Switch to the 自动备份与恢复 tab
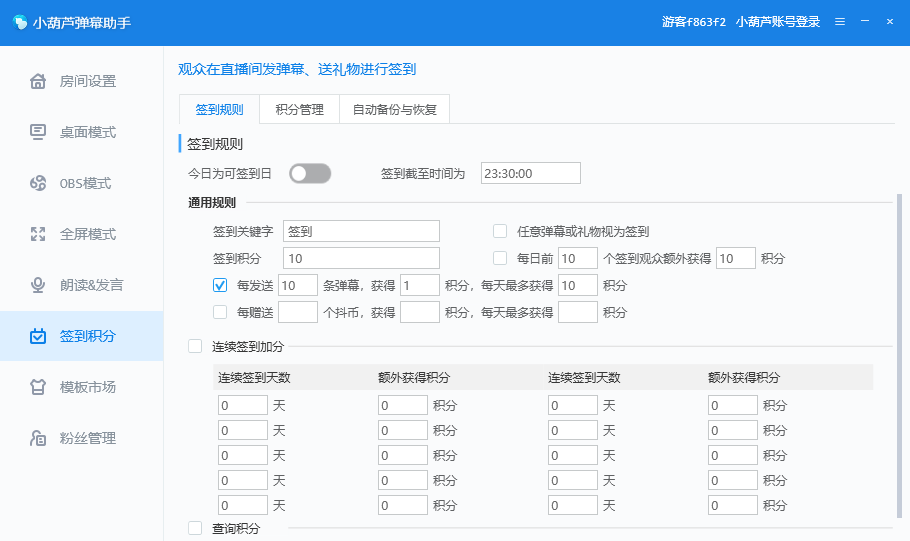 (394, 109)
